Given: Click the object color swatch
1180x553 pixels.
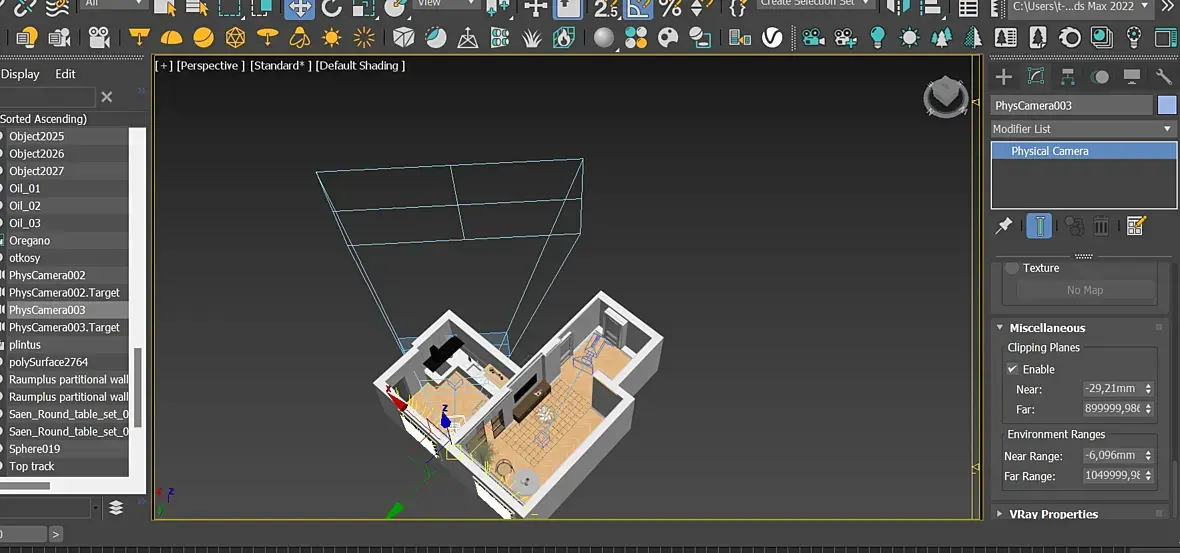Looking at the screenshot, I should (x=1167, y=105).
